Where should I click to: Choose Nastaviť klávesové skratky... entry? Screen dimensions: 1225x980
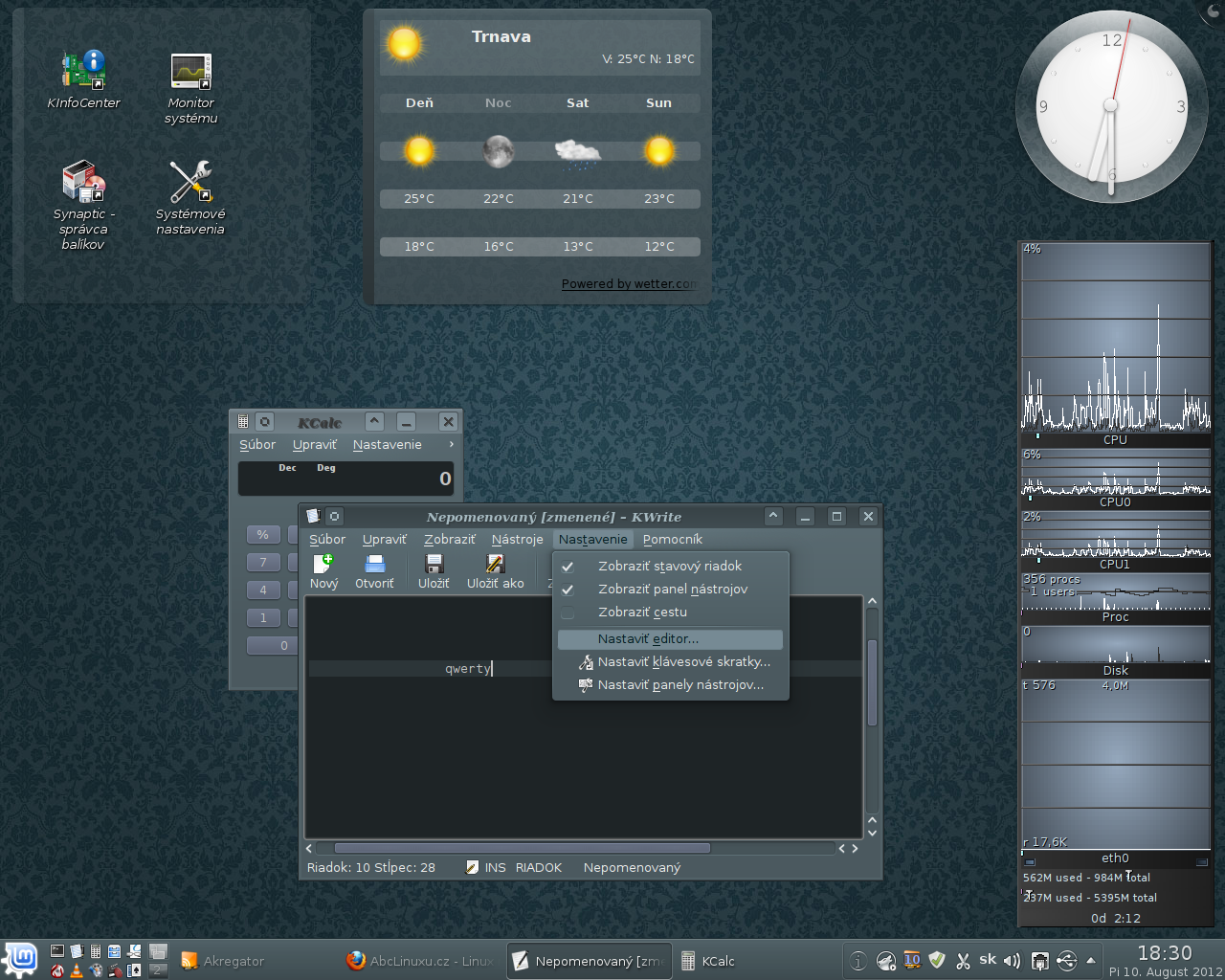670,661
